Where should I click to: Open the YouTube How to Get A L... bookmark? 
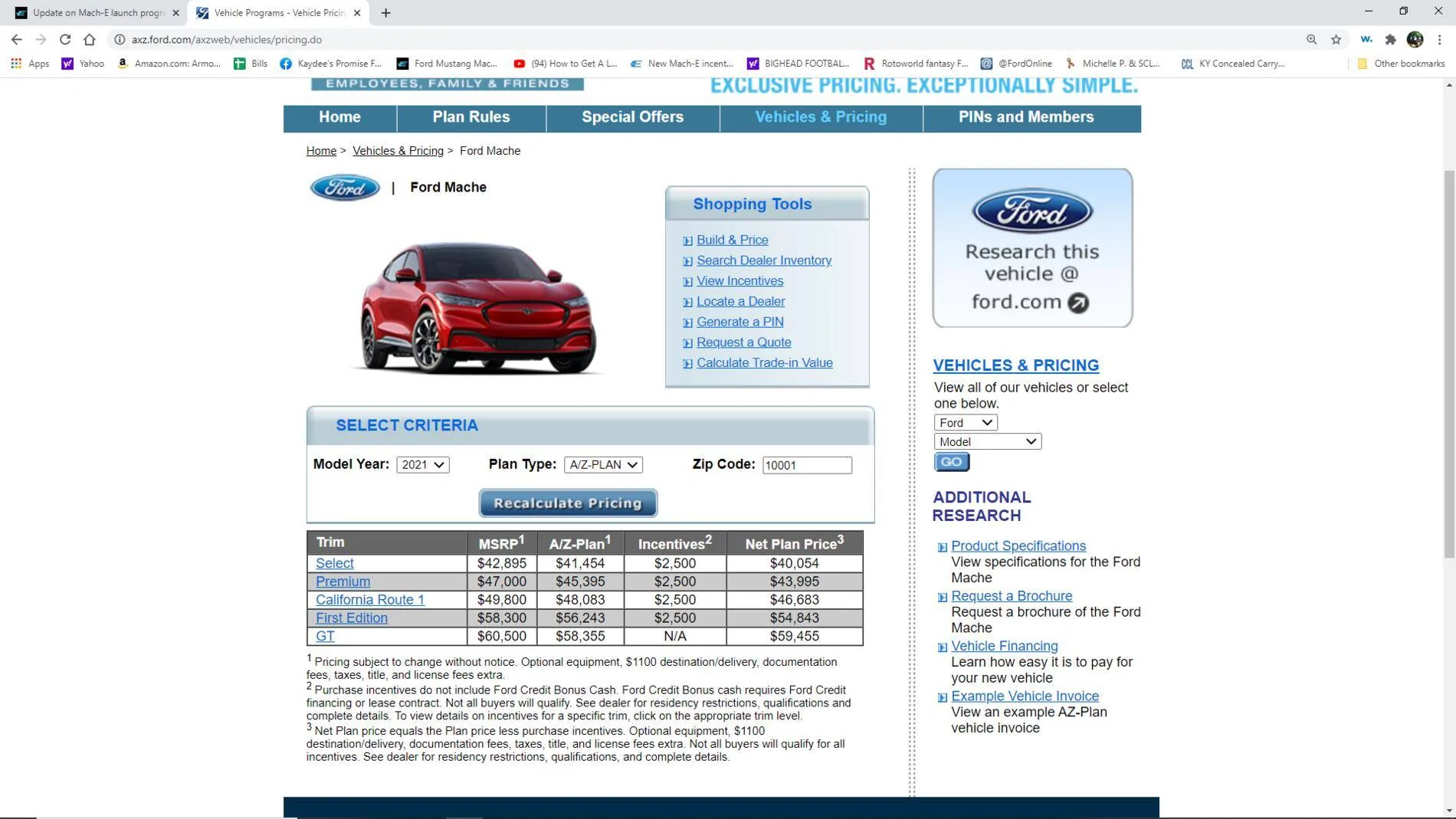(x=566, y=64)
